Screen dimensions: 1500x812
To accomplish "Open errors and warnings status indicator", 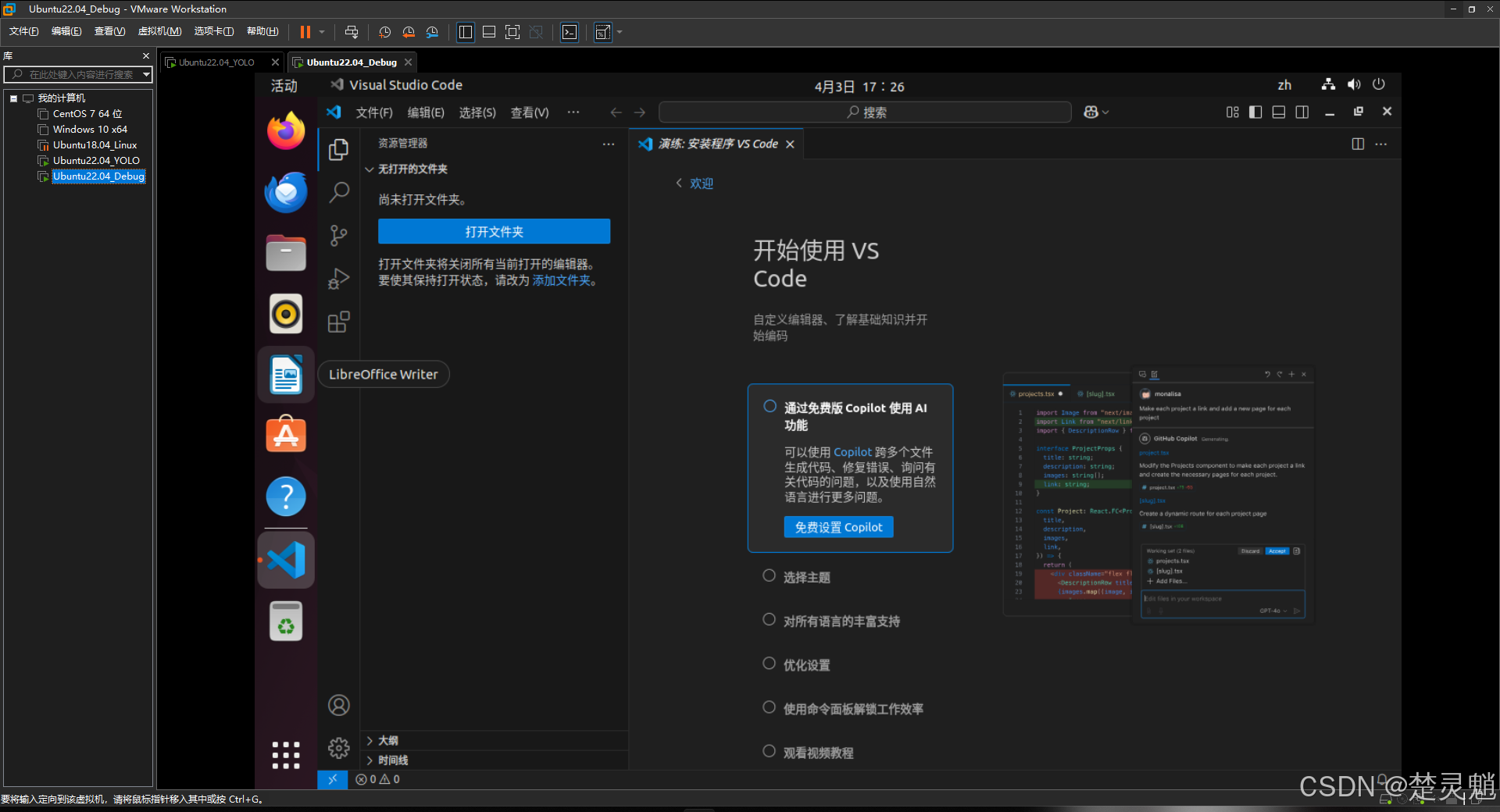I will [x=377, y=779].
